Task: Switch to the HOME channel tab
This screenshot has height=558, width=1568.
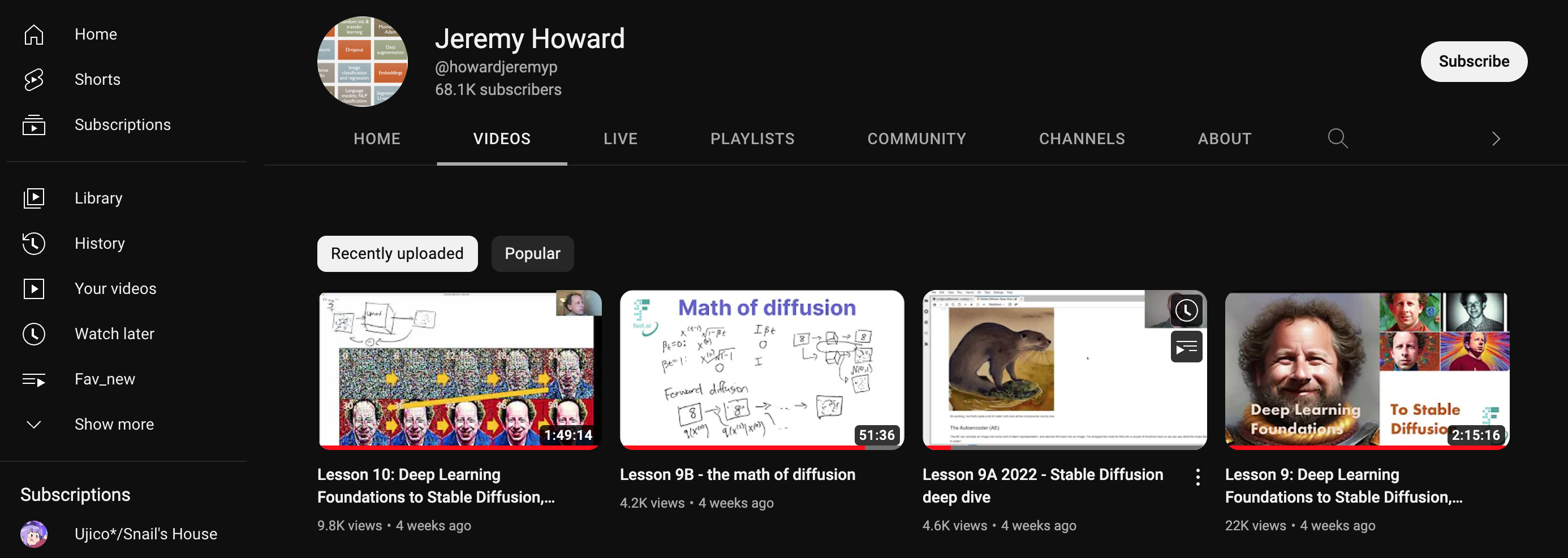Action: pos(377,139)
